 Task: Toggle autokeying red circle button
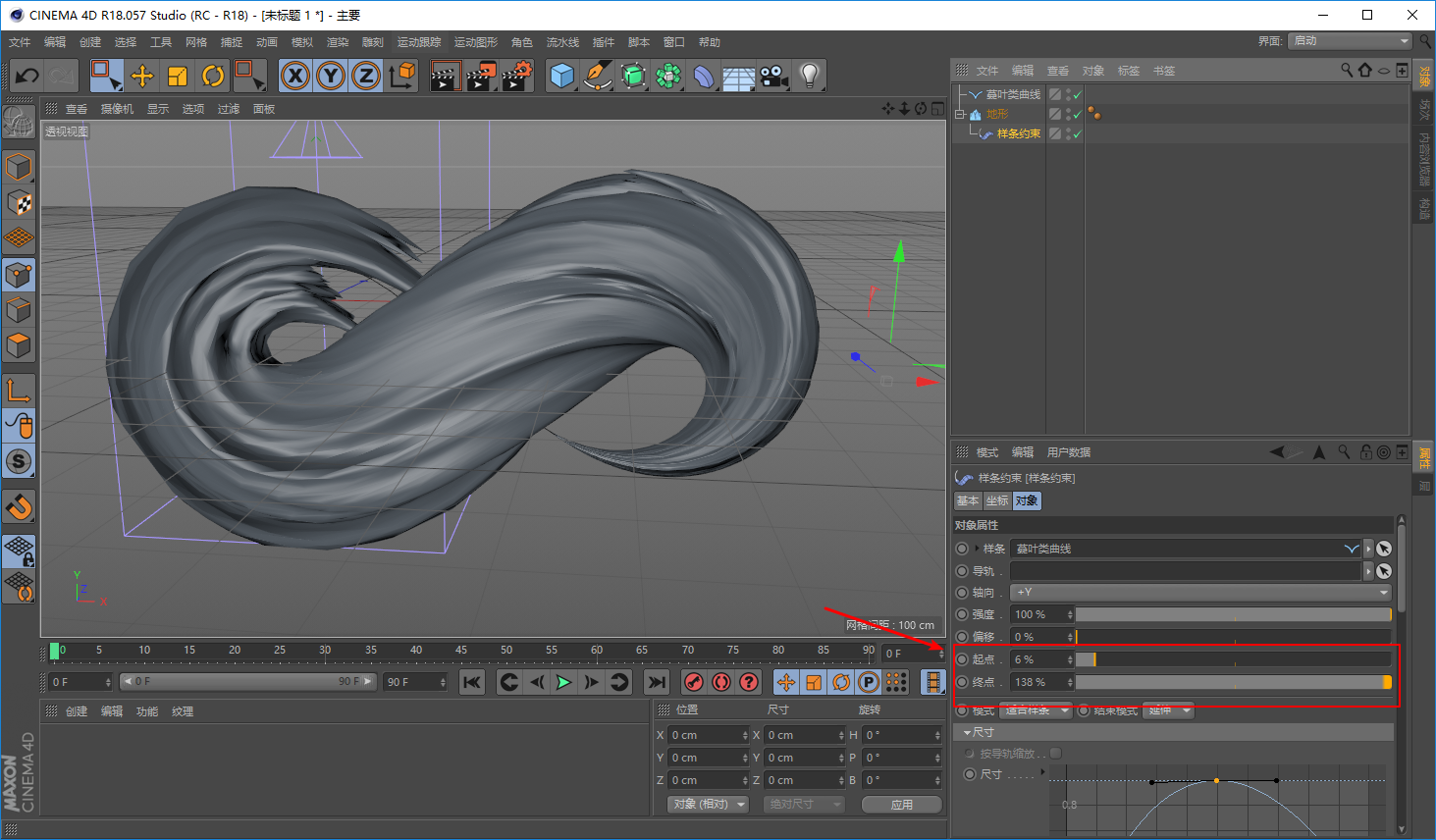pos(721,682)
